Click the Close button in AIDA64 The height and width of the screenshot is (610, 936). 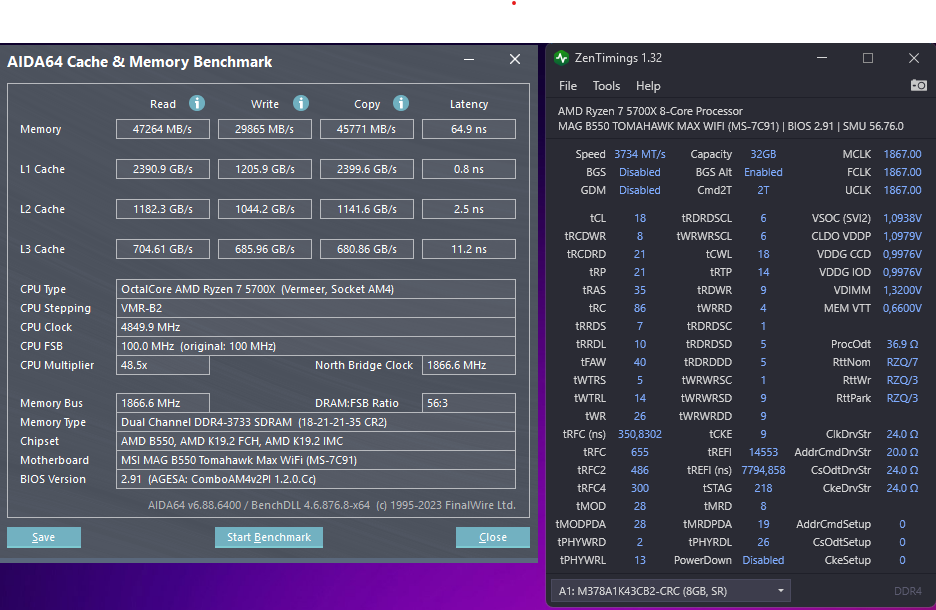[x=492, y=537]
